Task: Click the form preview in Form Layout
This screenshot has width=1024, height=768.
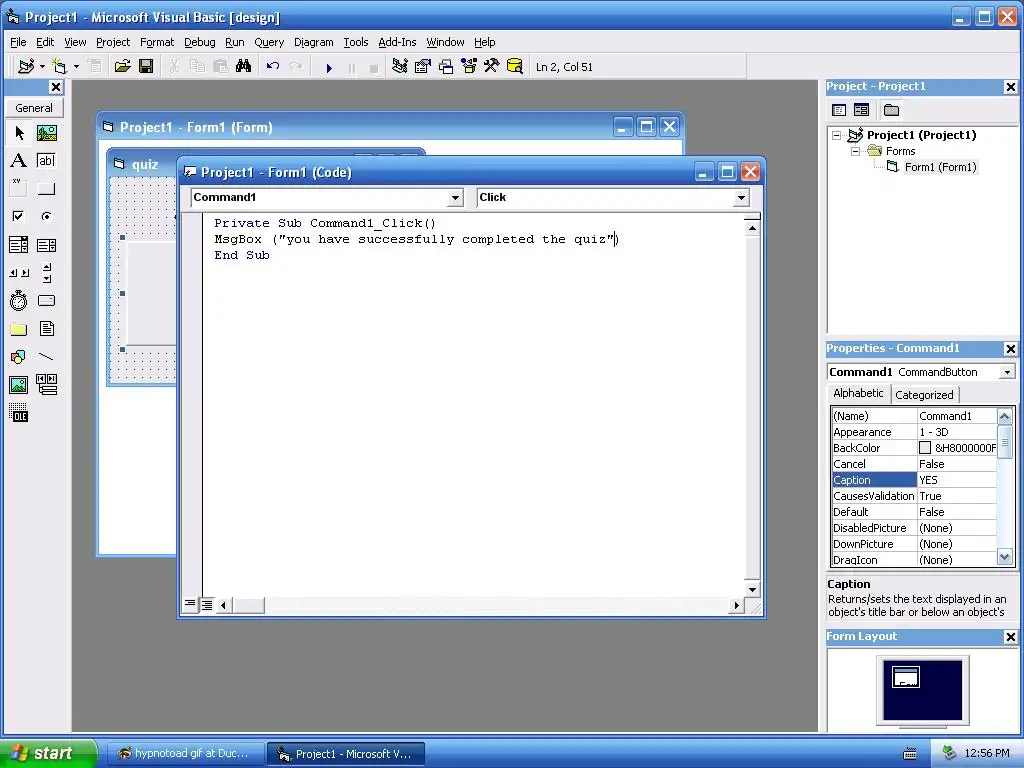Action: click(906, 677)
